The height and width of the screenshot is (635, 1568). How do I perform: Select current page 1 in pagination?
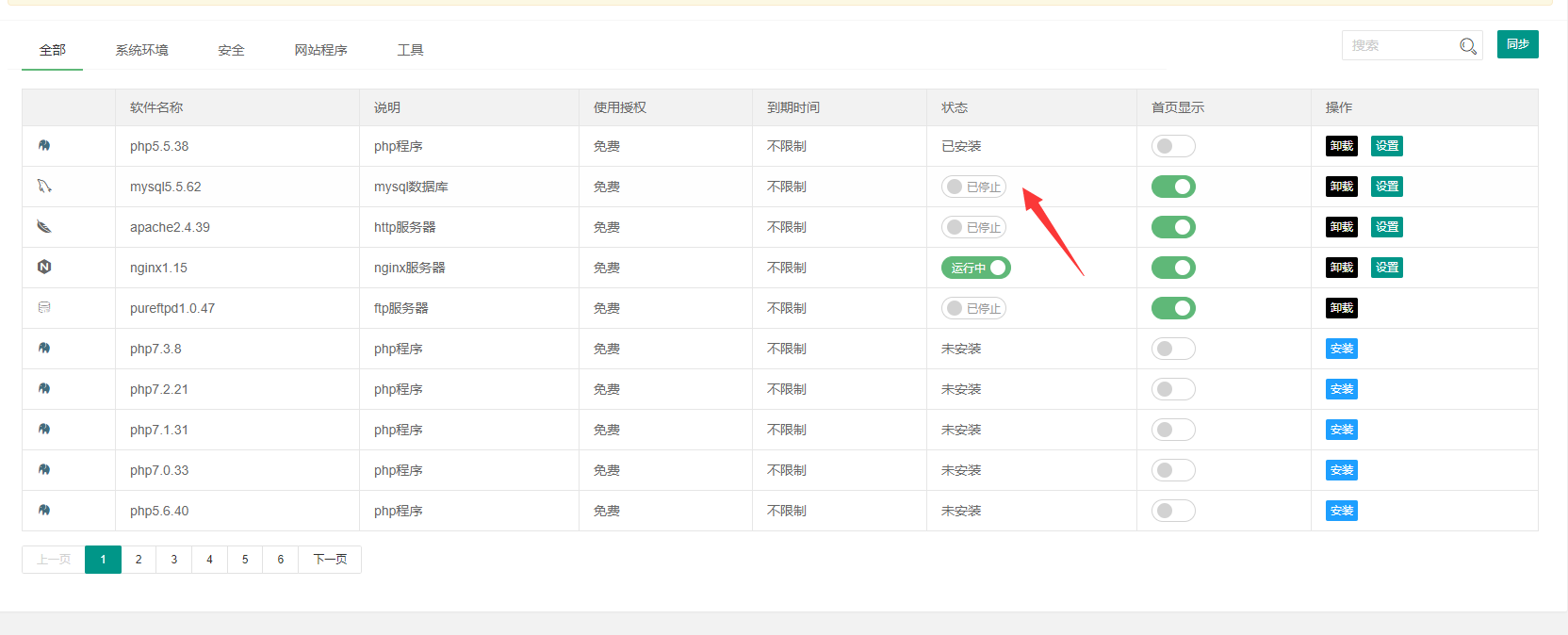click(104, 560)
